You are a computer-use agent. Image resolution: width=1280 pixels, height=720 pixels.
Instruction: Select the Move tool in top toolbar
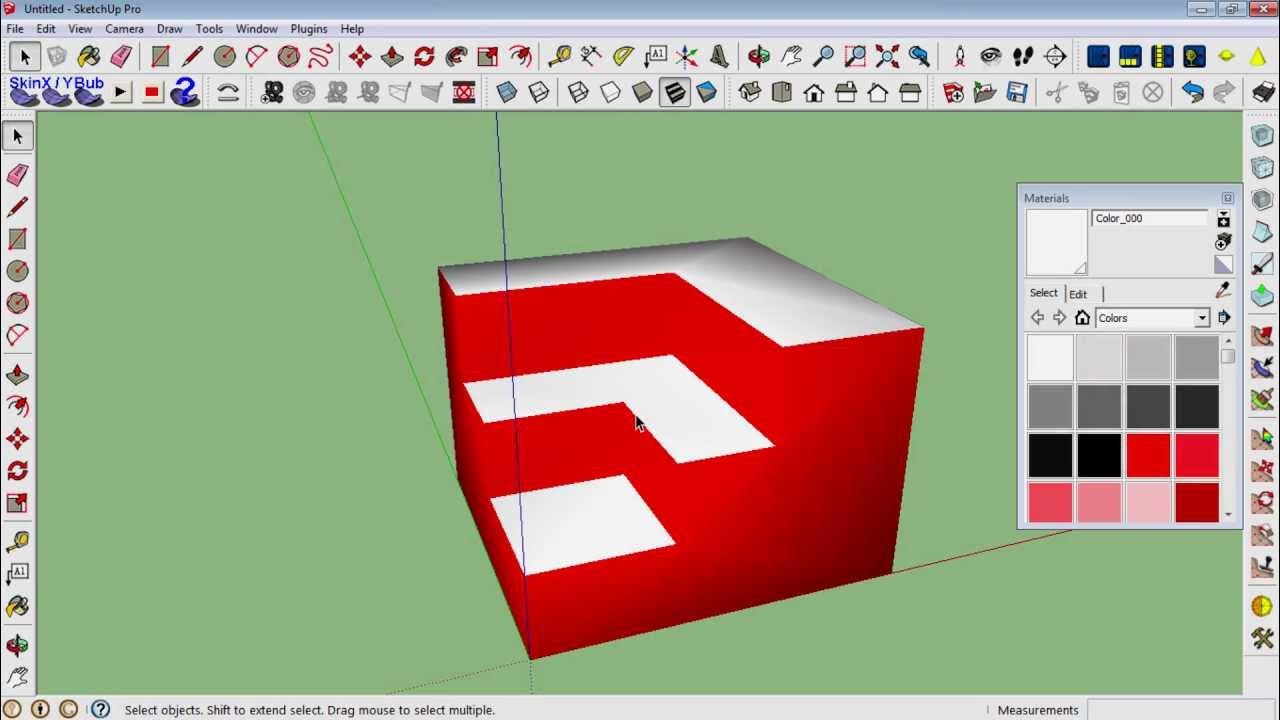pyautogui.click(x=360, y=57)
